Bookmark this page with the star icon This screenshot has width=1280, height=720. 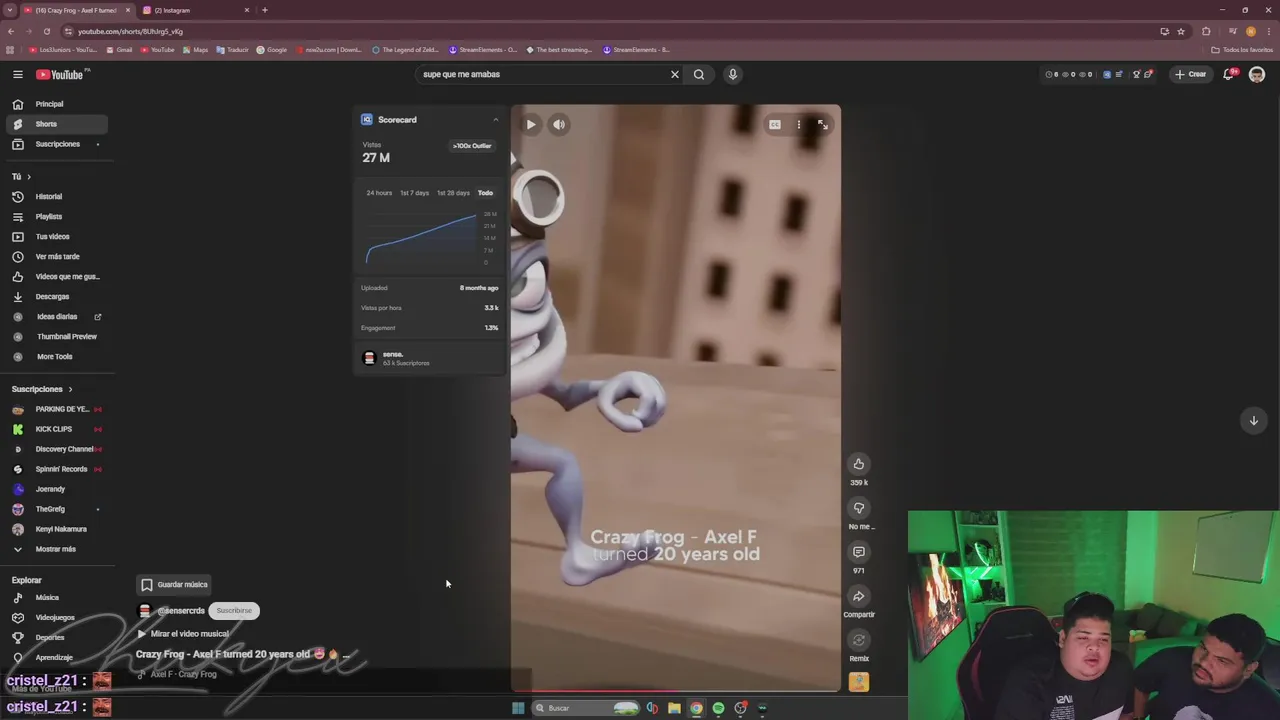coord(1181,31)
